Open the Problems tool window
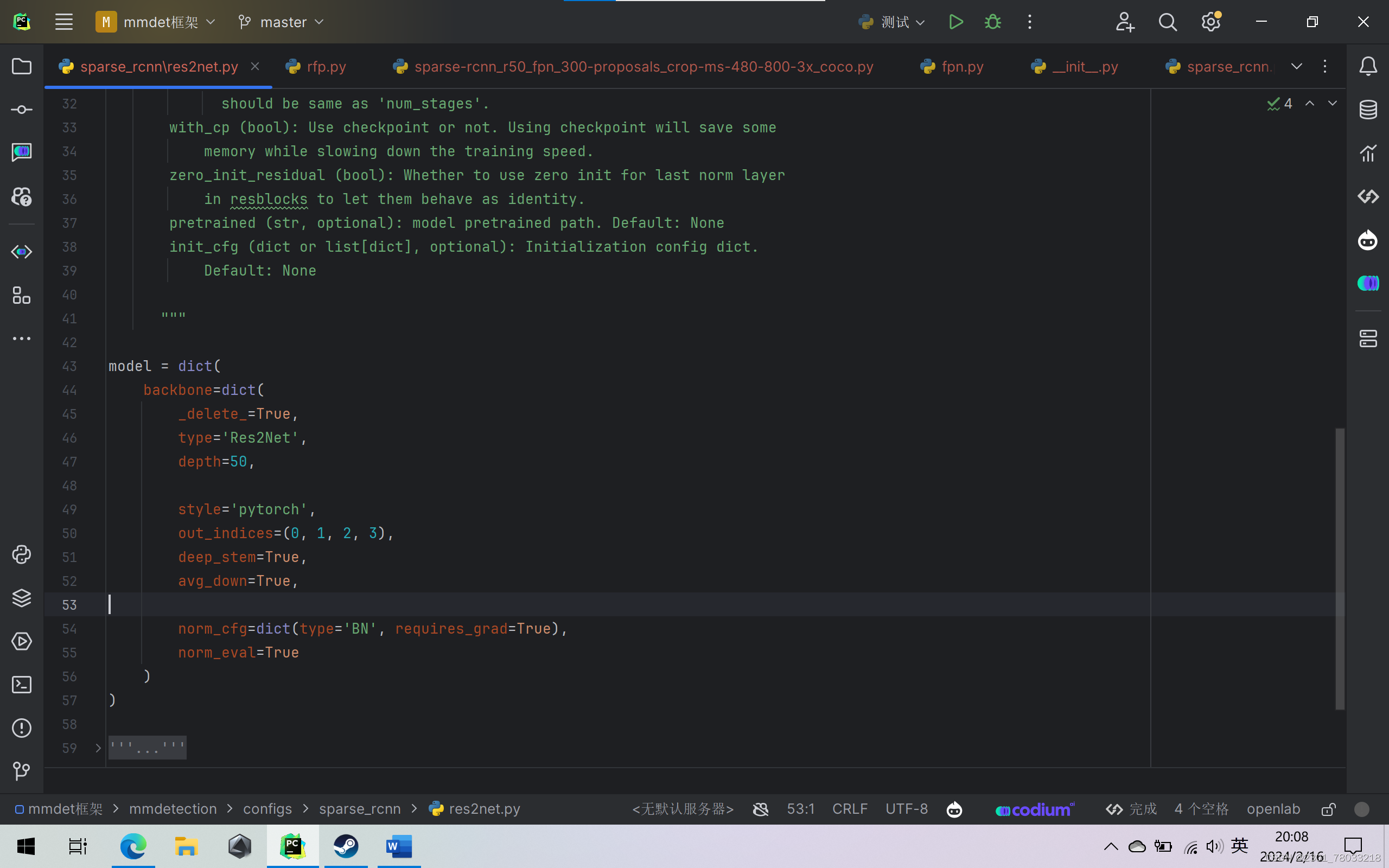This screenshot has height=868, width=1389. (21, 728)
